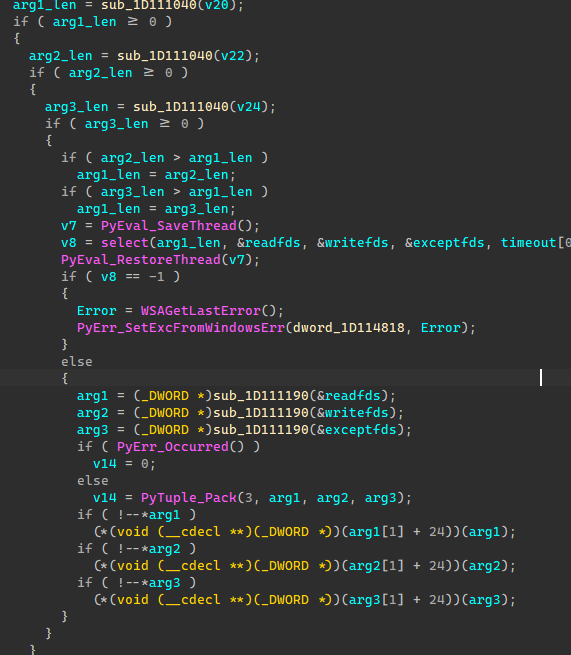Image resolution: width=571 pixels, height=655 pixels.
Task: Click _DWORD cast on the 'arg1 =' assignment line
Action: pyautogui.click(x=165, y=396)
